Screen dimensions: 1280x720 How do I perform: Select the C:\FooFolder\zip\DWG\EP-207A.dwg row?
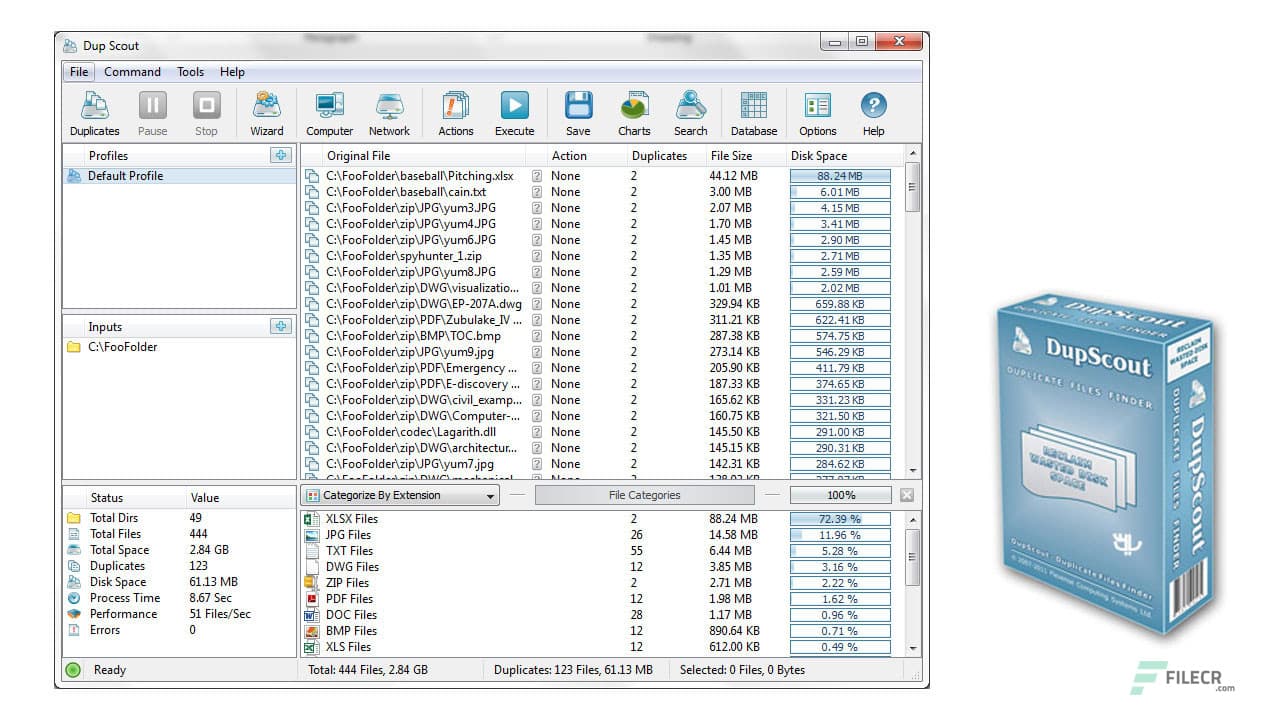click(602, 304)
